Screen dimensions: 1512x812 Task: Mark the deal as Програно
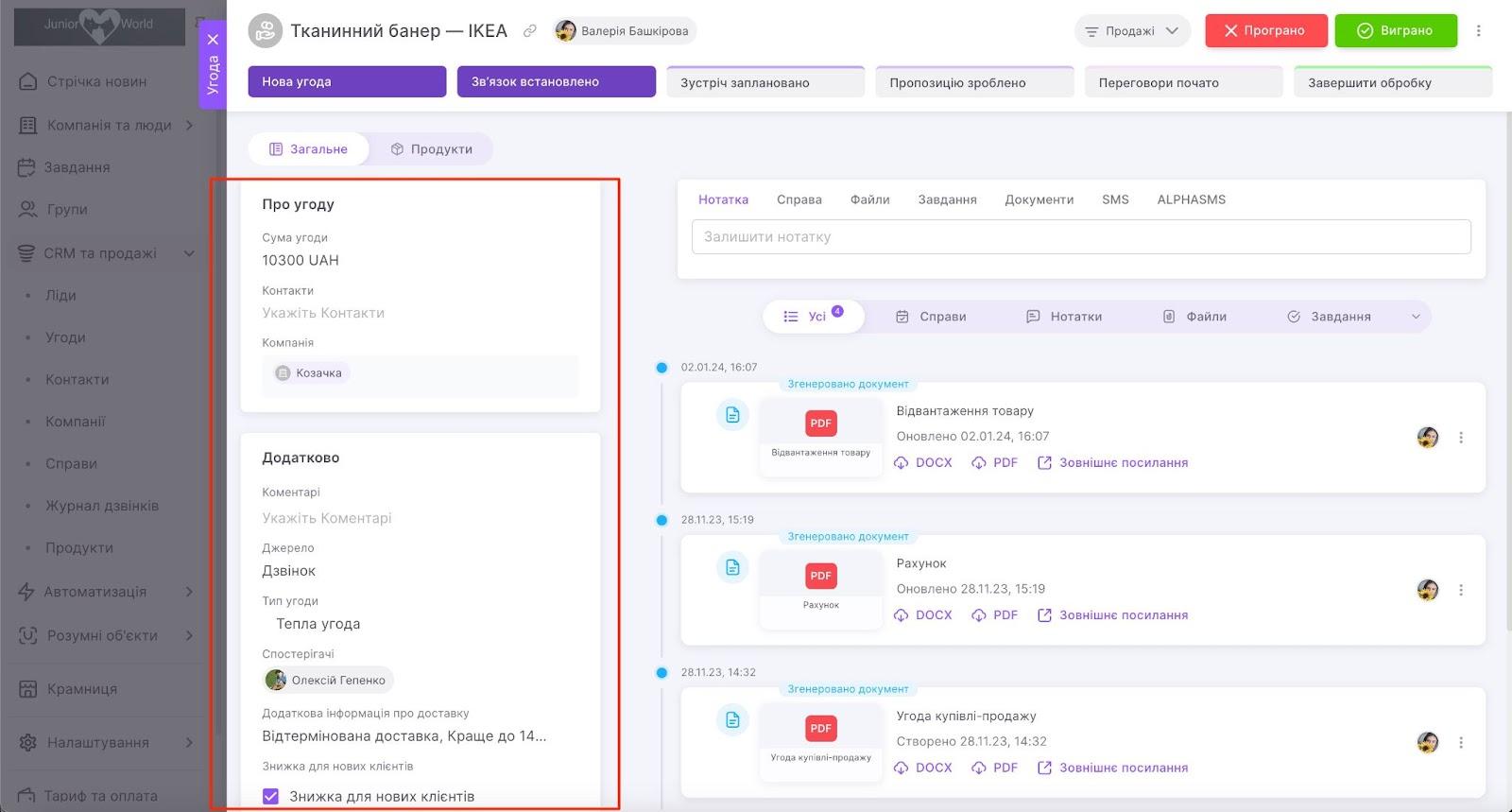click(1266, 31)
